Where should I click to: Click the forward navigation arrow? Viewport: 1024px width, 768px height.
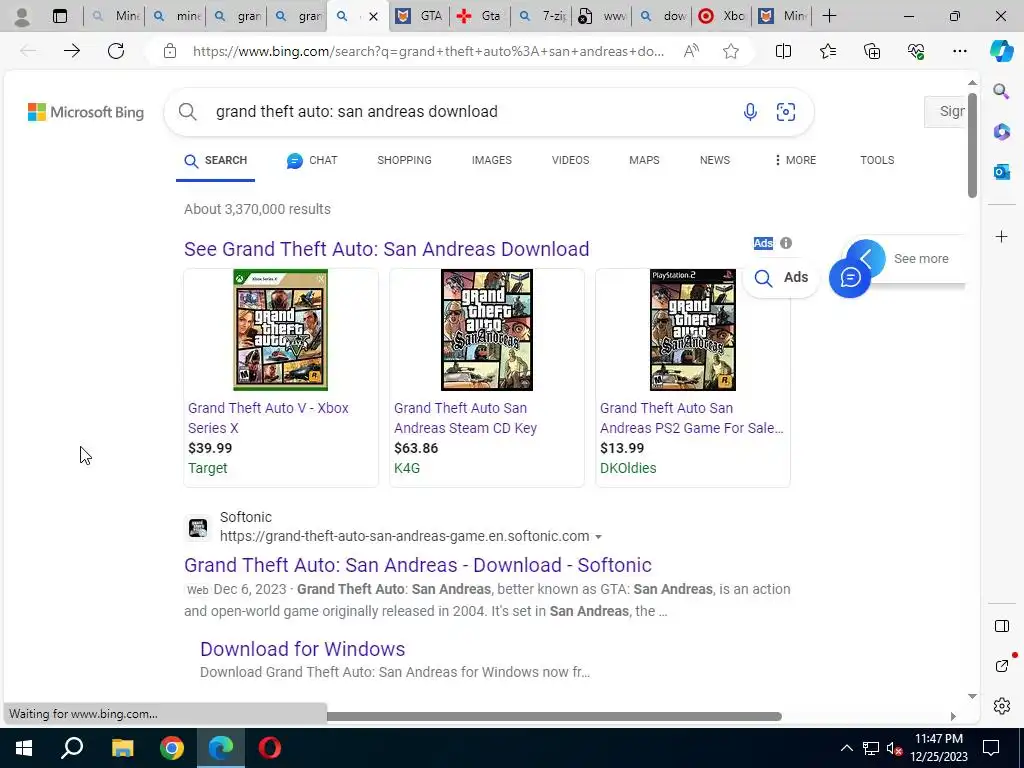(x=72, y=51)
